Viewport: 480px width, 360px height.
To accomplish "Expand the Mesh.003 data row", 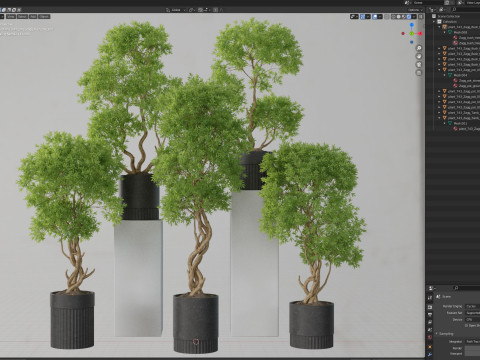I will pos(444,32).
